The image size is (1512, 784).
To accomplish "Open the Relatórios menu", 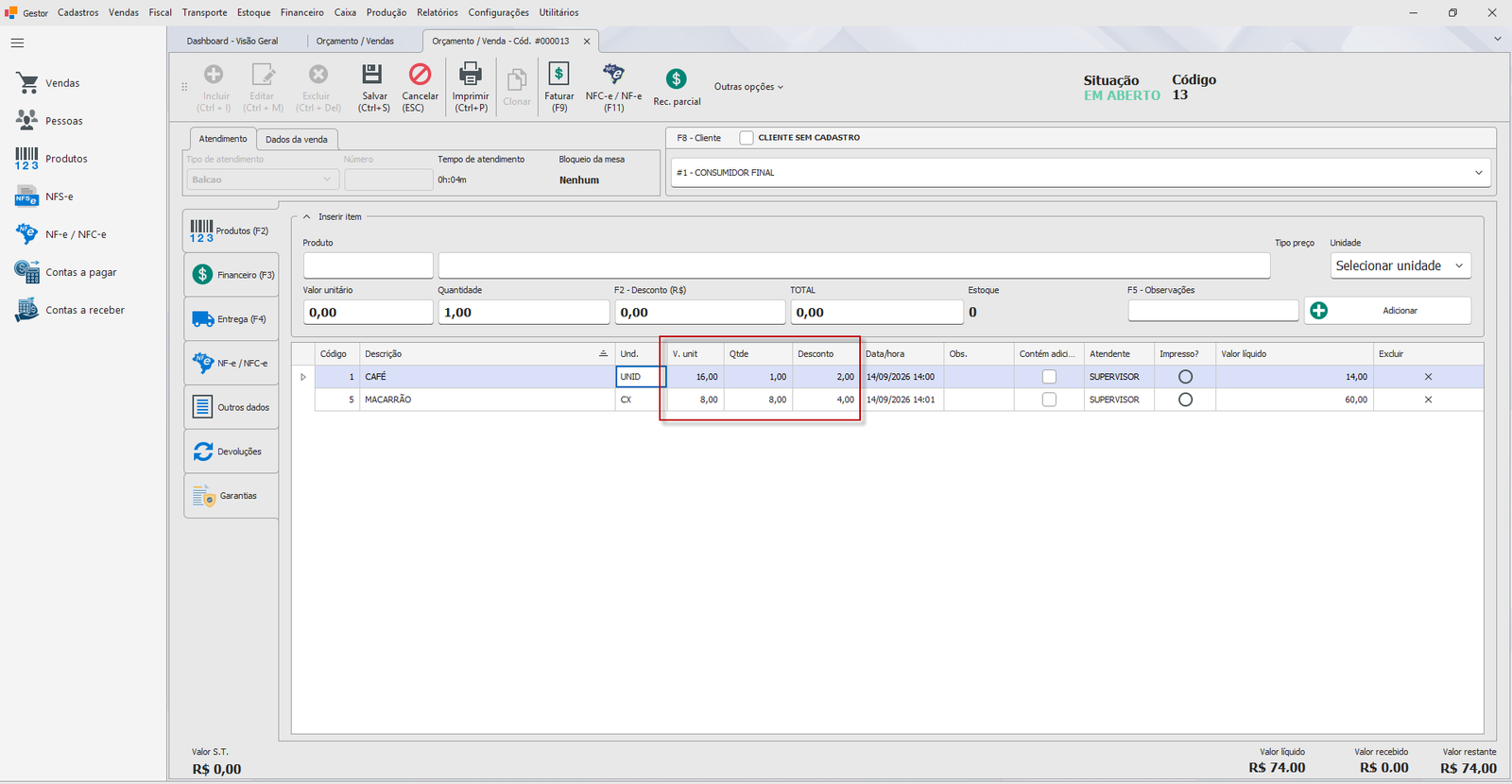I will pyautogui.click(x=438, y=12).
